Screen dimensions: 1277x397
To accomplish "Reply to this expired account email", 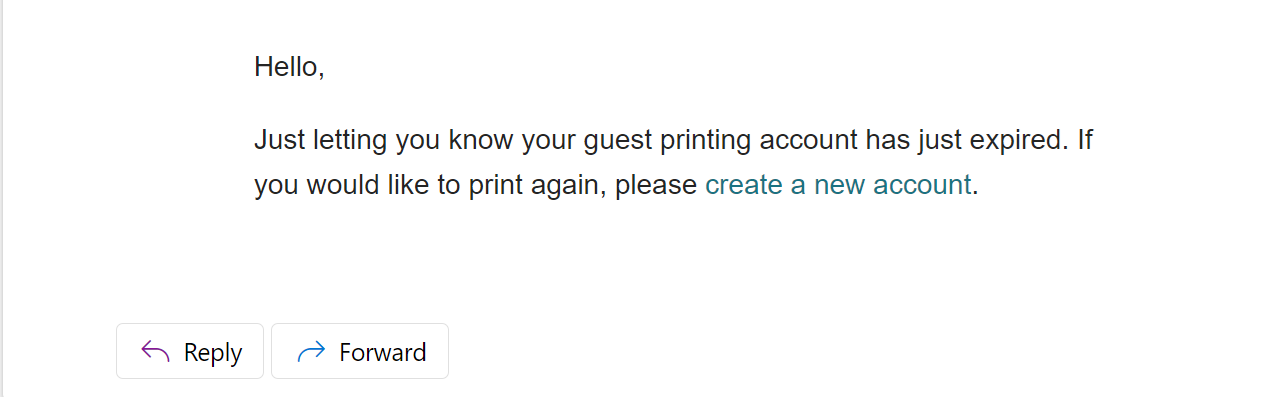I will click(x=190, y=351).
